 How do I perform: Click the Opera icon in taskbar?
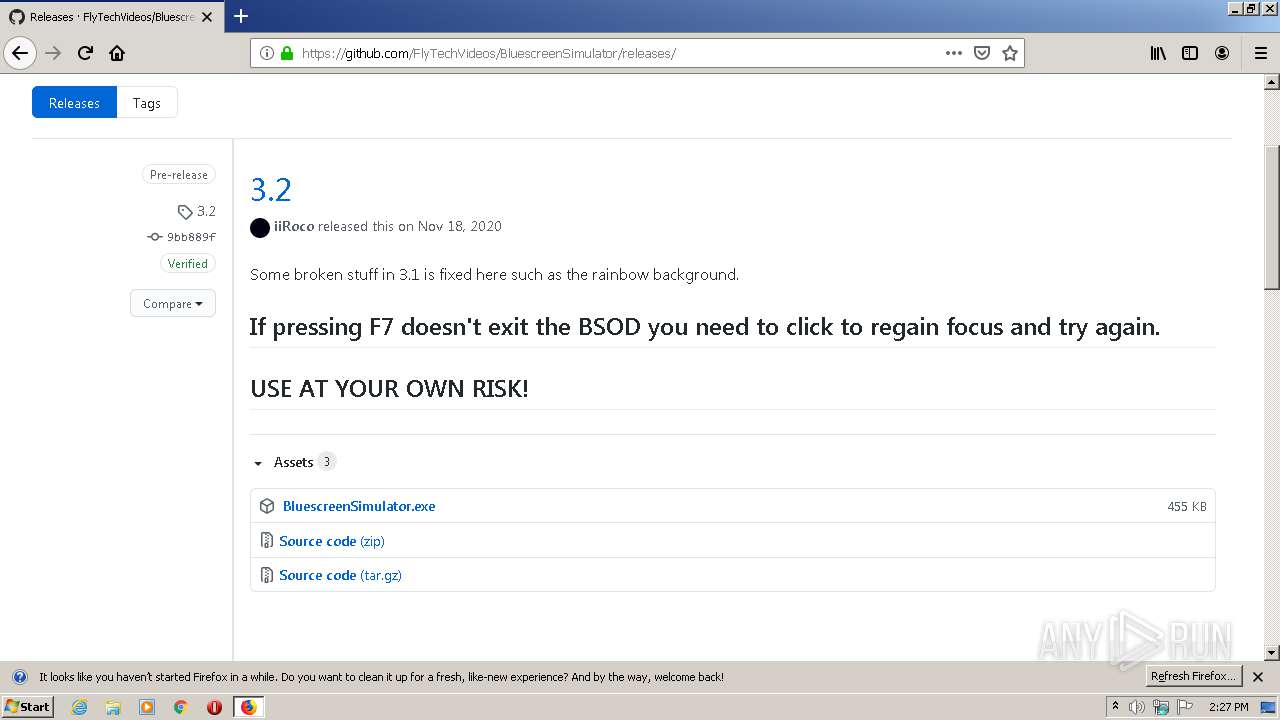[x=214, y=707]
